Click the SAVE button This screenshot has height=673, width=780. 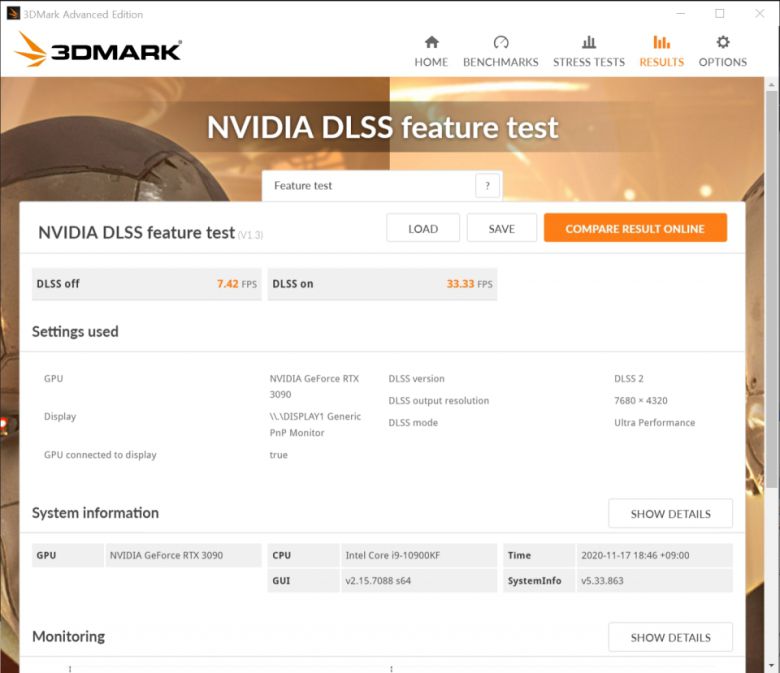(x=501, y=229)
